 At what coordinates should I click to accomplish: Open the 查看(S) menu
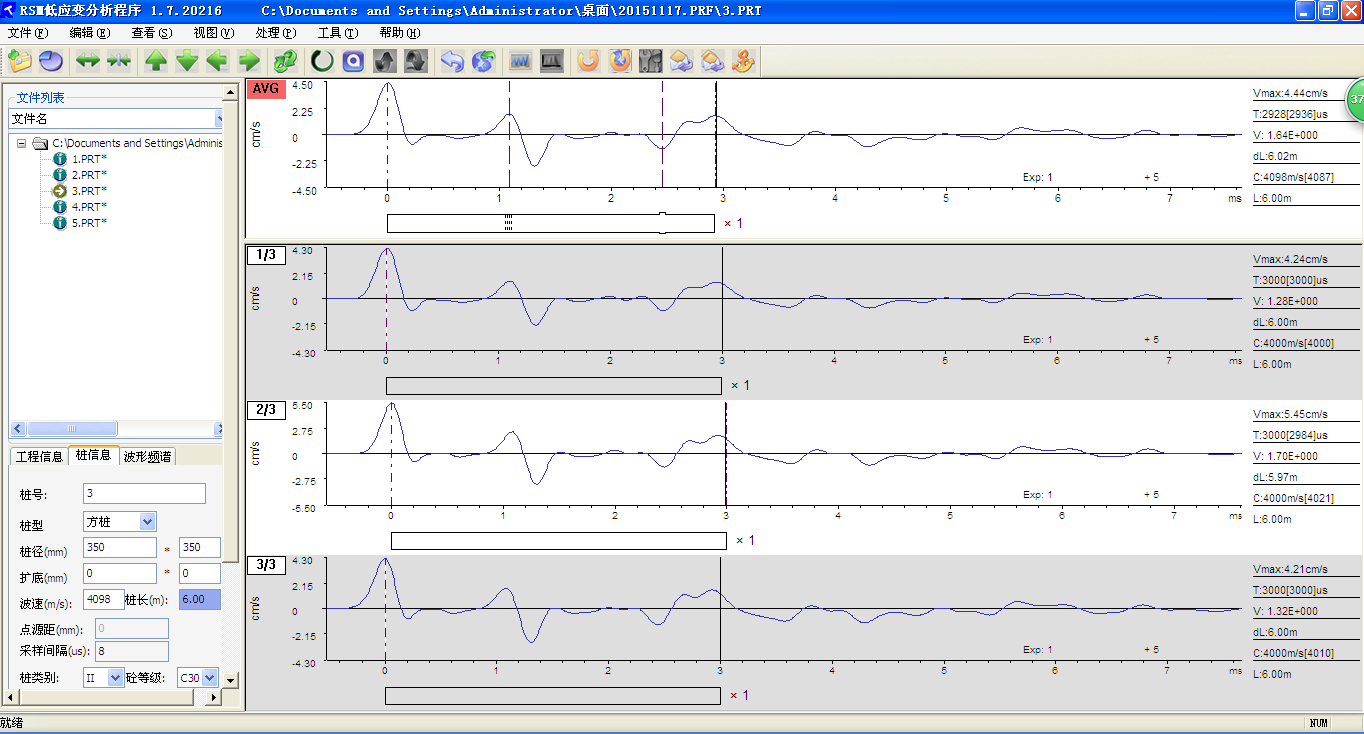pos(152,33)
